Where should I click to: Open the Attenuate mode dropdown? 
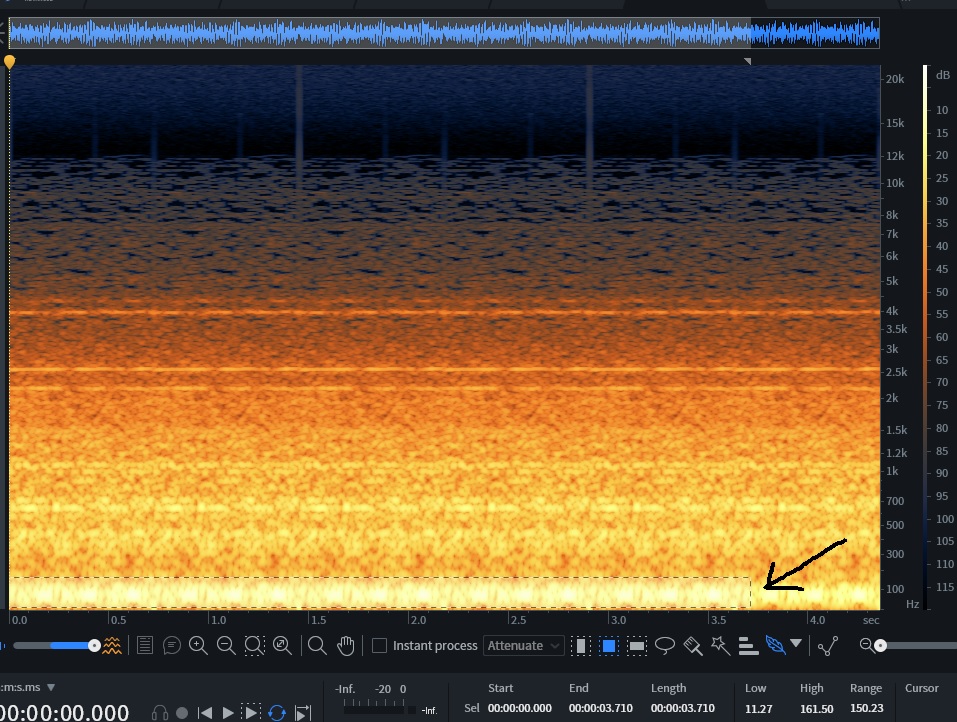click(523, 645)
